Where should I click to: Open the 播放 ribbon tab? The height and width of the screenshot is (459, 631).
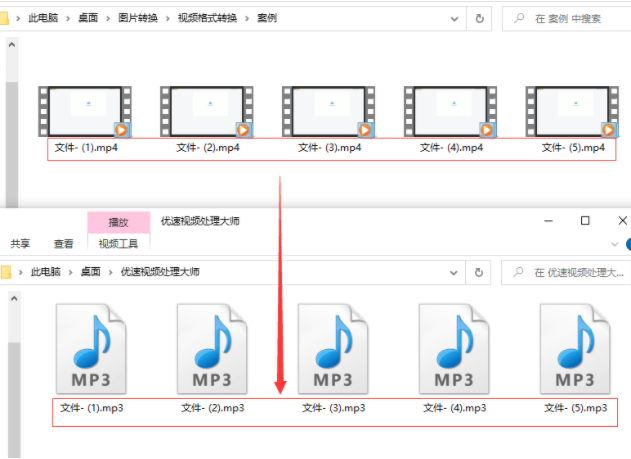[119, 222]
